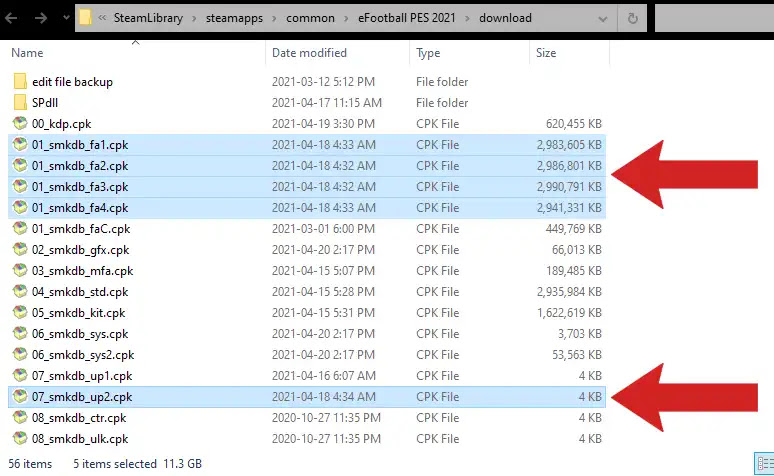Navigate to SteamLibrary in the breadcrumb

pyautogui.click(x=148, y=18)
